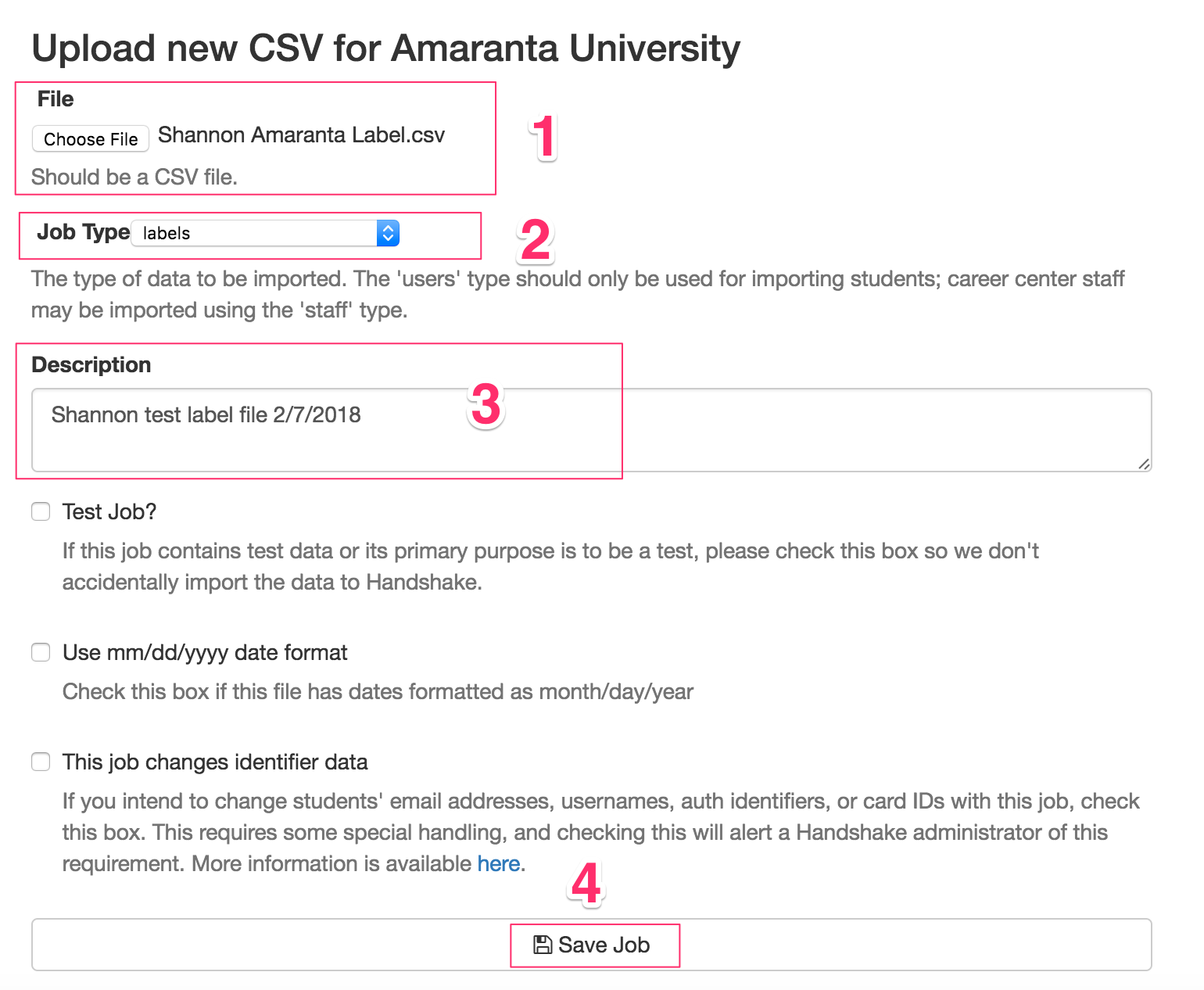The image size is (1204, 990).
Task: Click the pink number 2 annotation
Action: [x=536, y=241]
